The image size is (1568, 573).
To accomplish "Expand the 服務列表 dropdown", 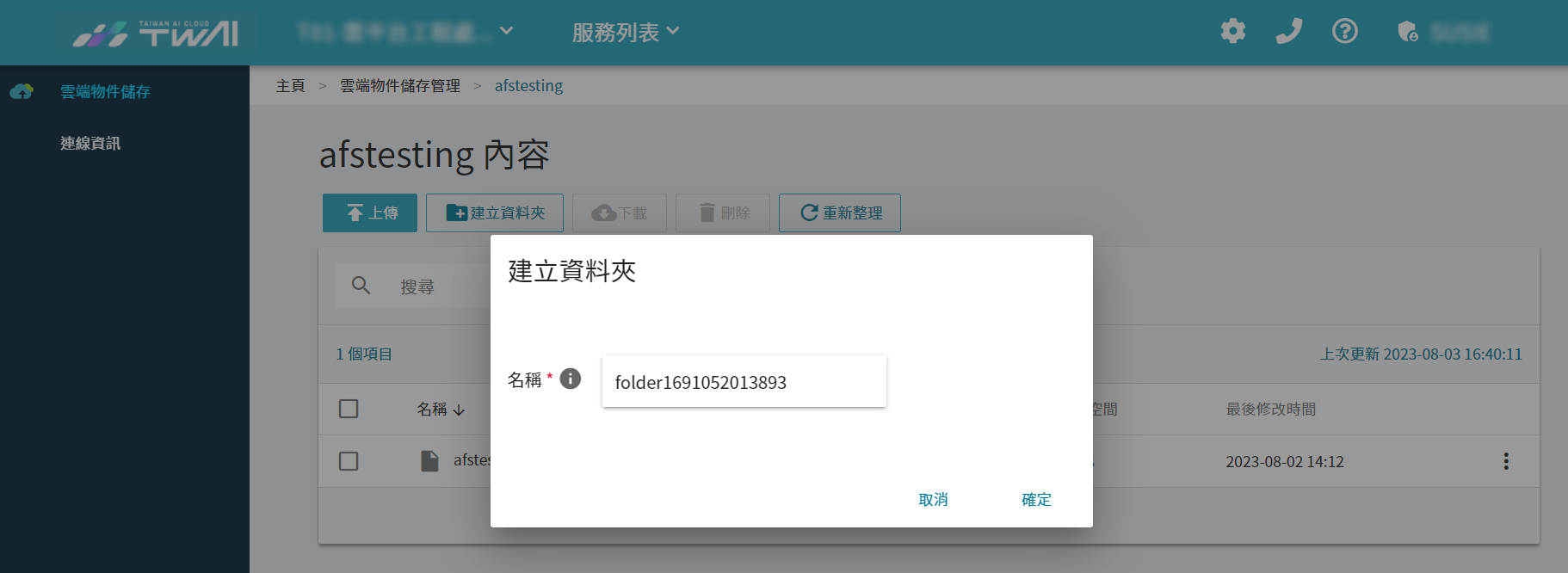I will point(626,33).
